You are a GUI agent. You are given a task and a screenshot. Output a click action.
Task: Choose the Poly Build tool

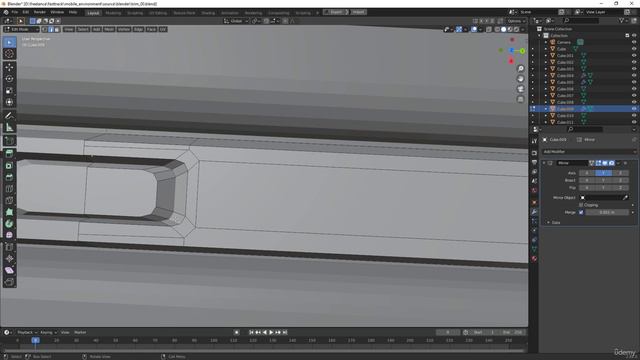point(9,212)
